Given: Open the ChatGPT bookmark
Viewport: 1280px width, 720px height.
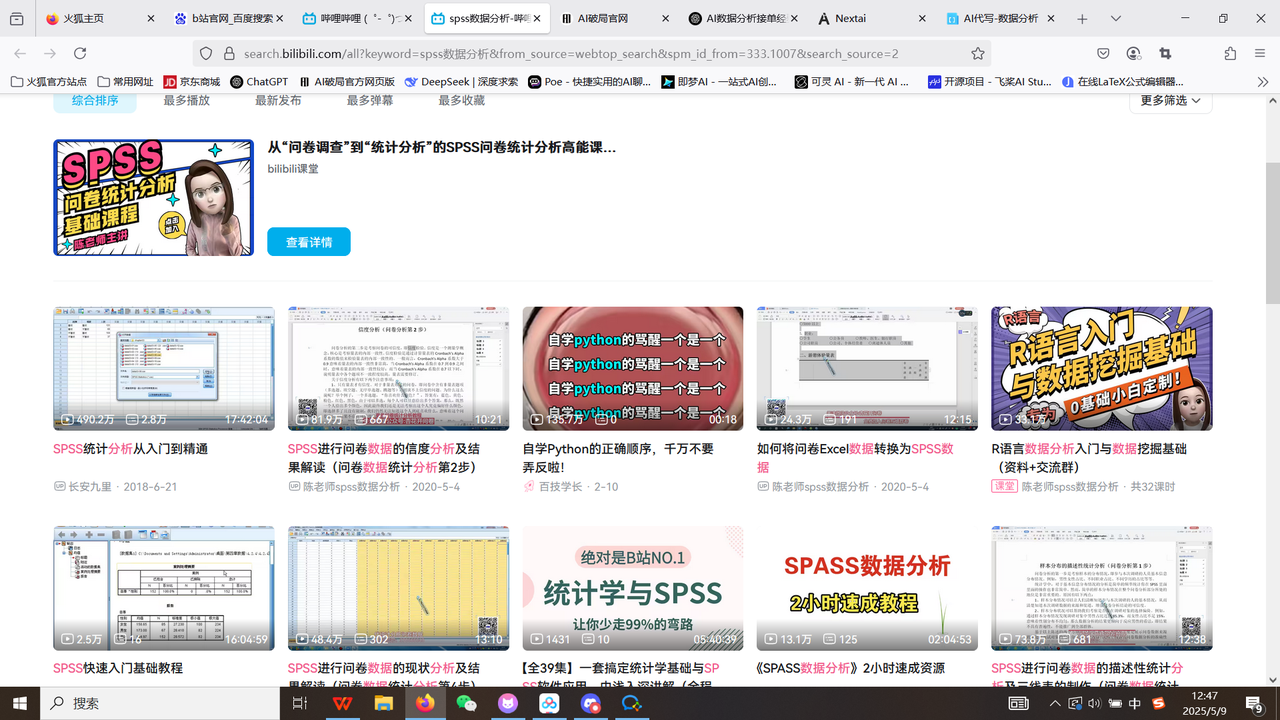Looking at the screenshot, I should [x=259, y=82].
